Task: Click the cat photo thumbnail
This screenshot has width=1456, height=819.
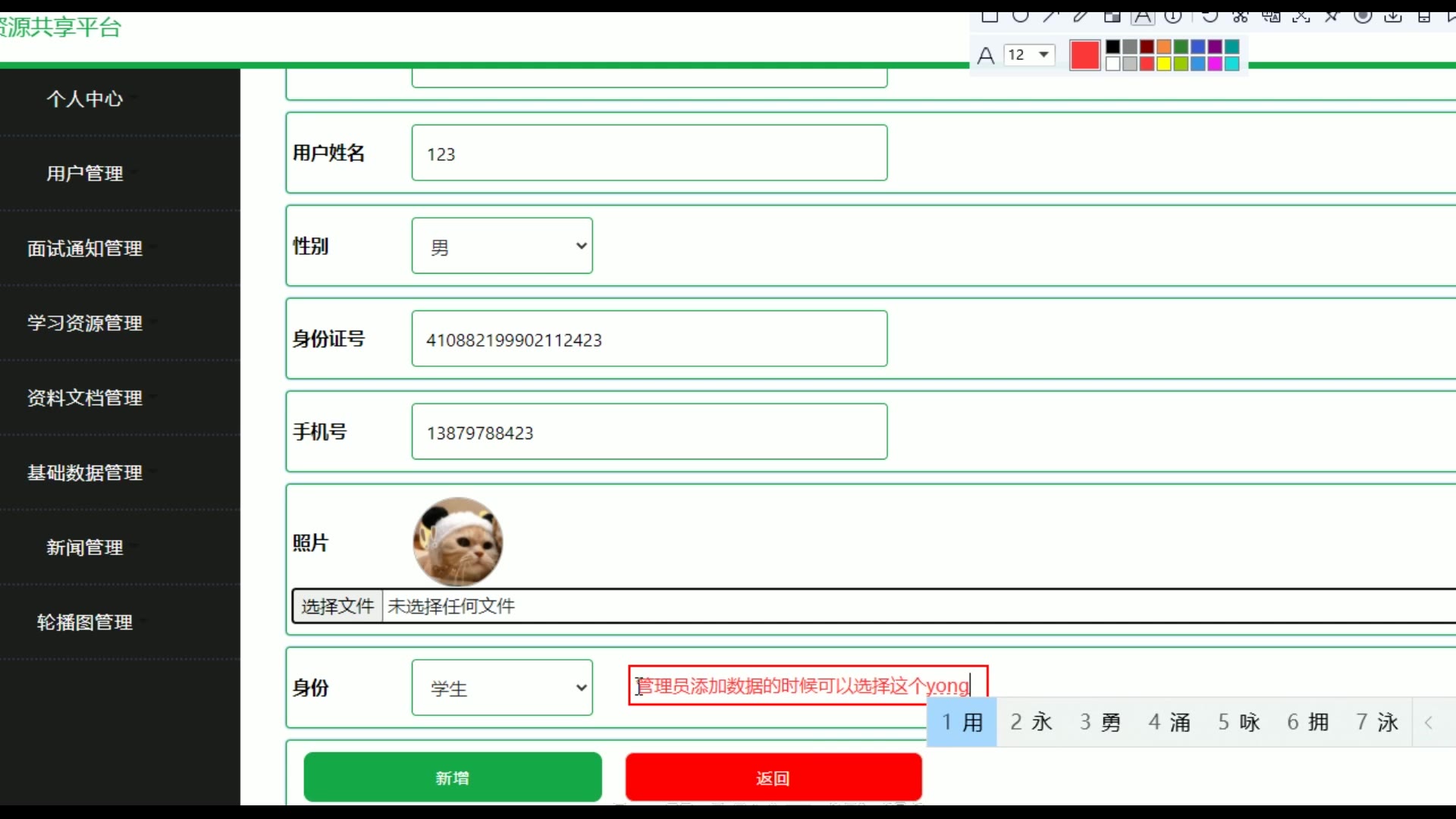Action: (x=458, y=541)
